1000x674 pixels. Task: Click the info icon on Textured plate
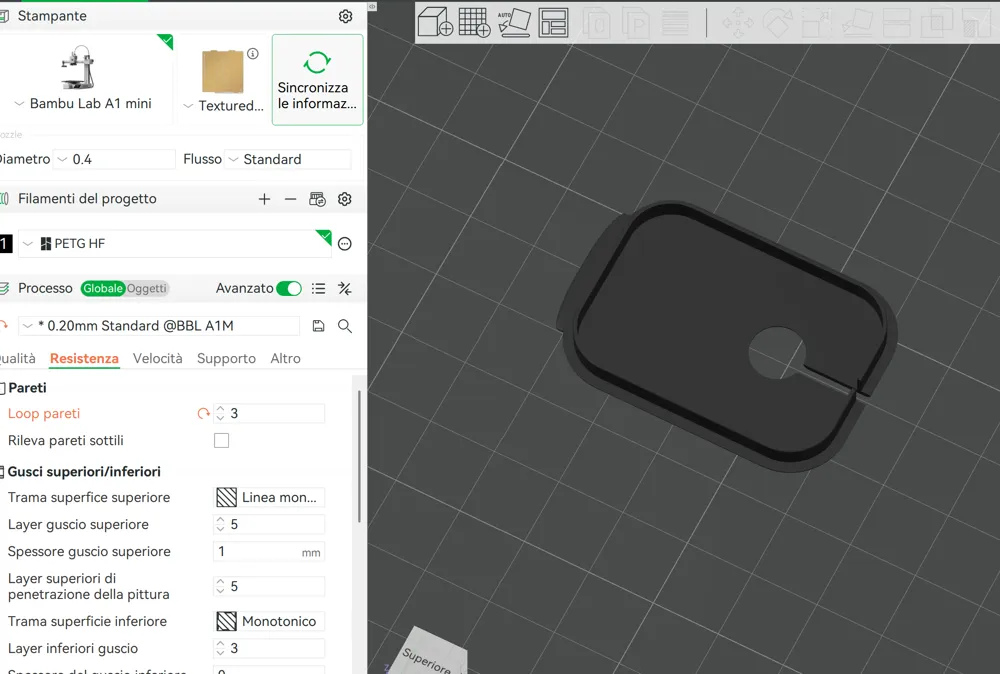pyautogui.click(x=253, y=54)
